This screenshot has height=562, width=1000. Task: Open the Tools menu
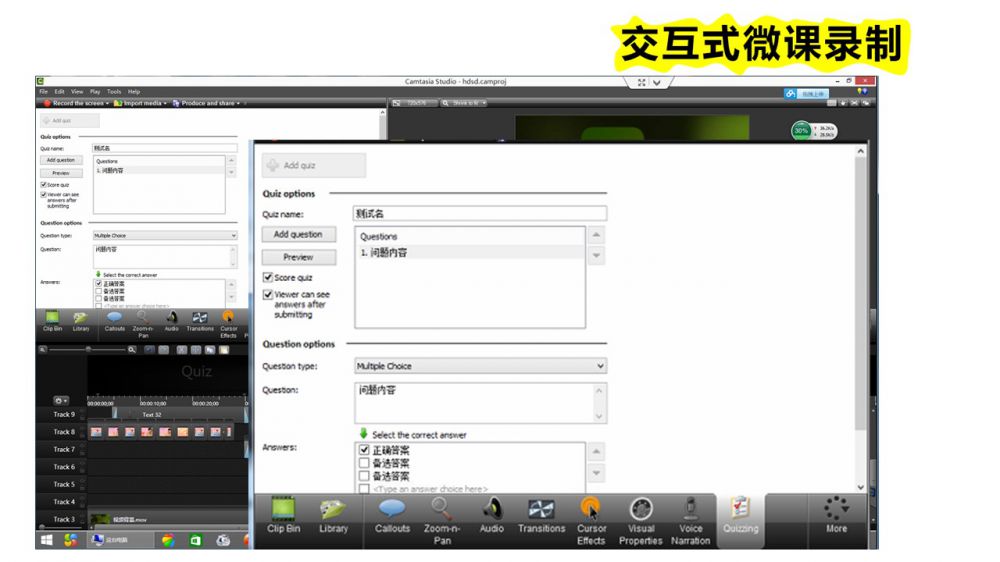114,91
